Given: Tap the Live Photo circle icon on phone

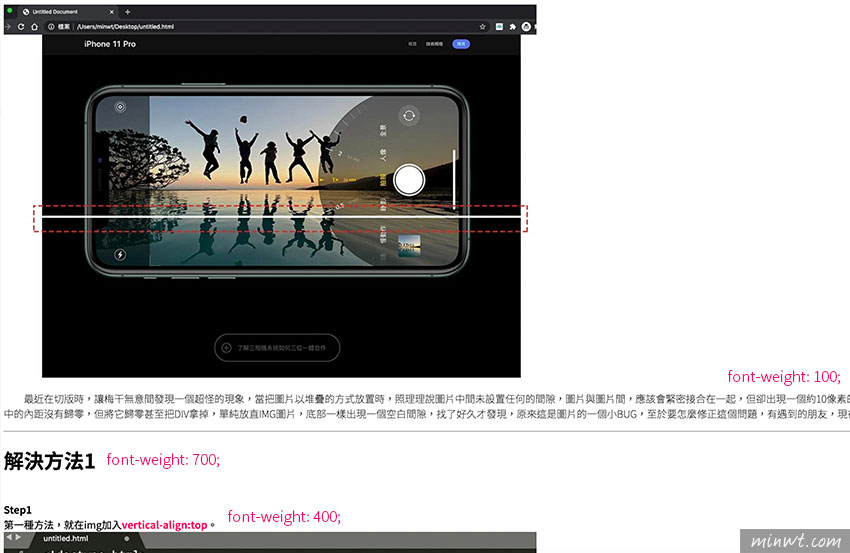Looking at the screenshot, I should [x=120, y=107].
